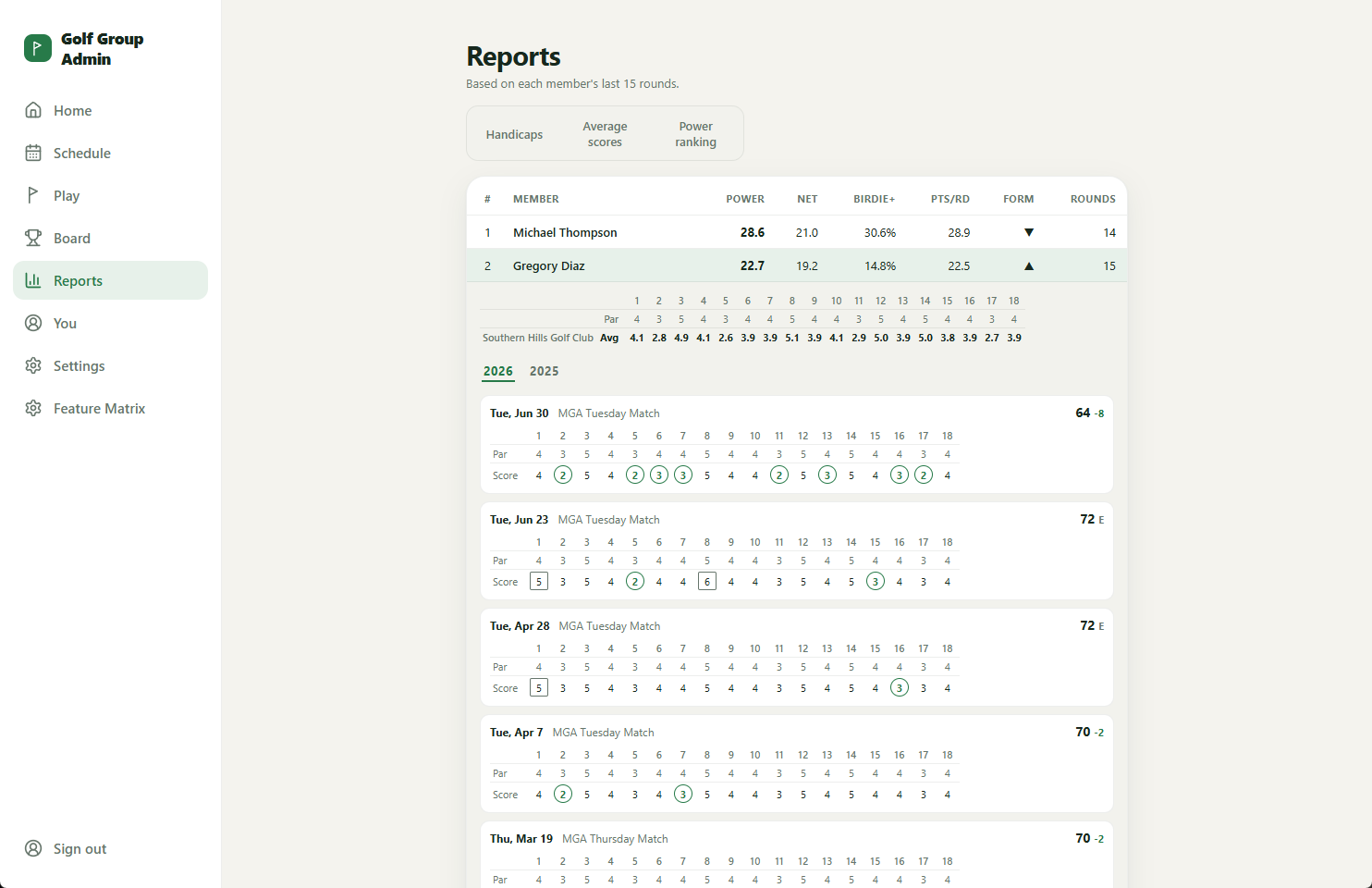Click the Golf Group Admin flag logo
Image resolution: width=1372 pixels, height=888 pixels.
38,48
